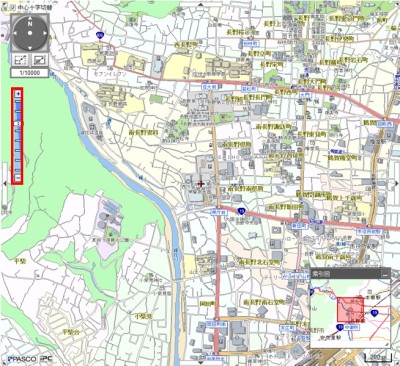Zoom in with the plus button
Screen dimensions: 400x366
pos(18,94)
